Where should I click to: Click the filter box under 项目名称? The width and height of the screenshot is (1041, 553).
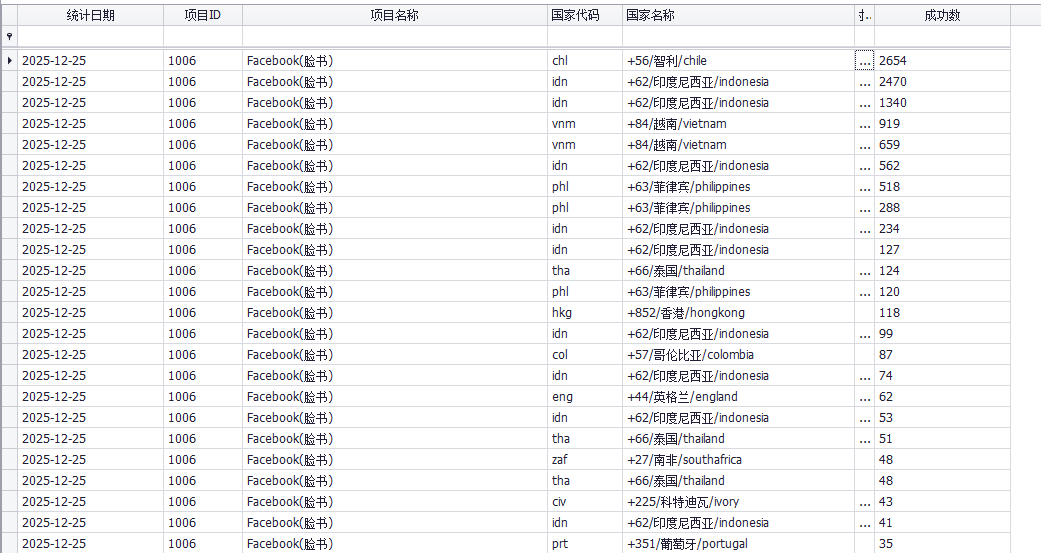click(394, 36)
